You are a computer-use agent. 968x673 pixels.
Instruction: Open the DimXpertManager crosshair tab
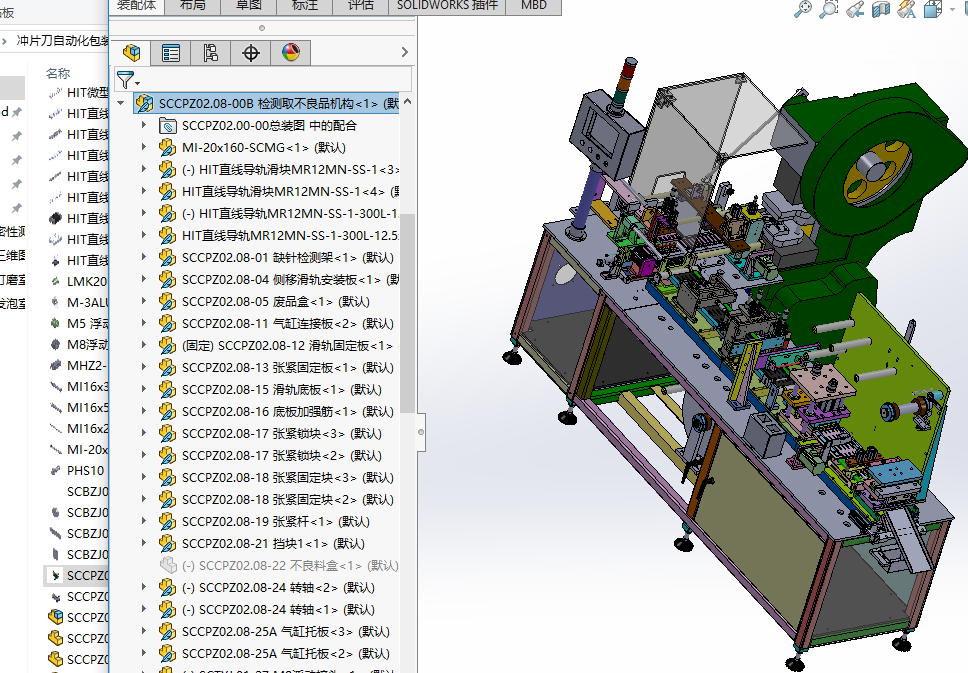point(251,53)
